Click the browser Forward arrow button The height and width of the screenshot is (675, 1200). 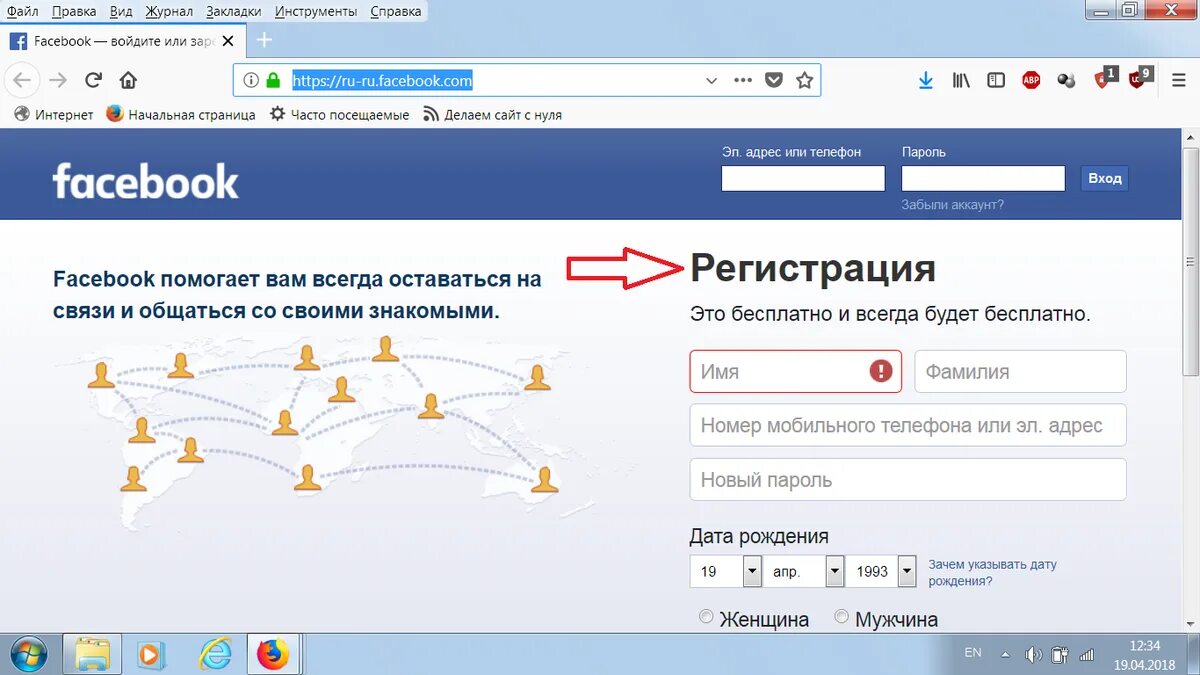pyautogui.click(x=58, y=80)
